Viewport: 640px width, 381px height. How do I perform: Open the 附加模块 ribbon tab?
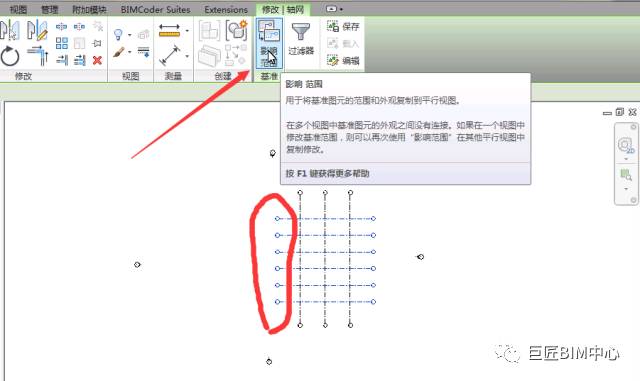click(89, 9)
